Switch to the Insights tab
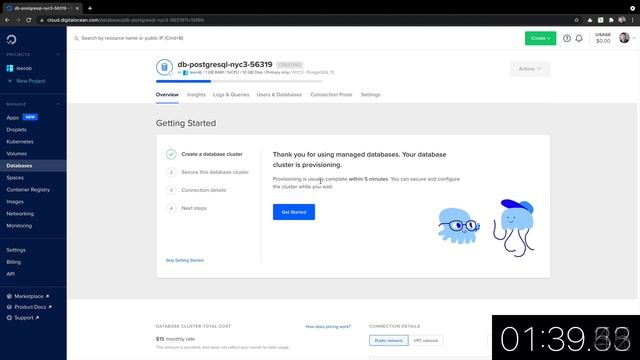 coord(196,95)
